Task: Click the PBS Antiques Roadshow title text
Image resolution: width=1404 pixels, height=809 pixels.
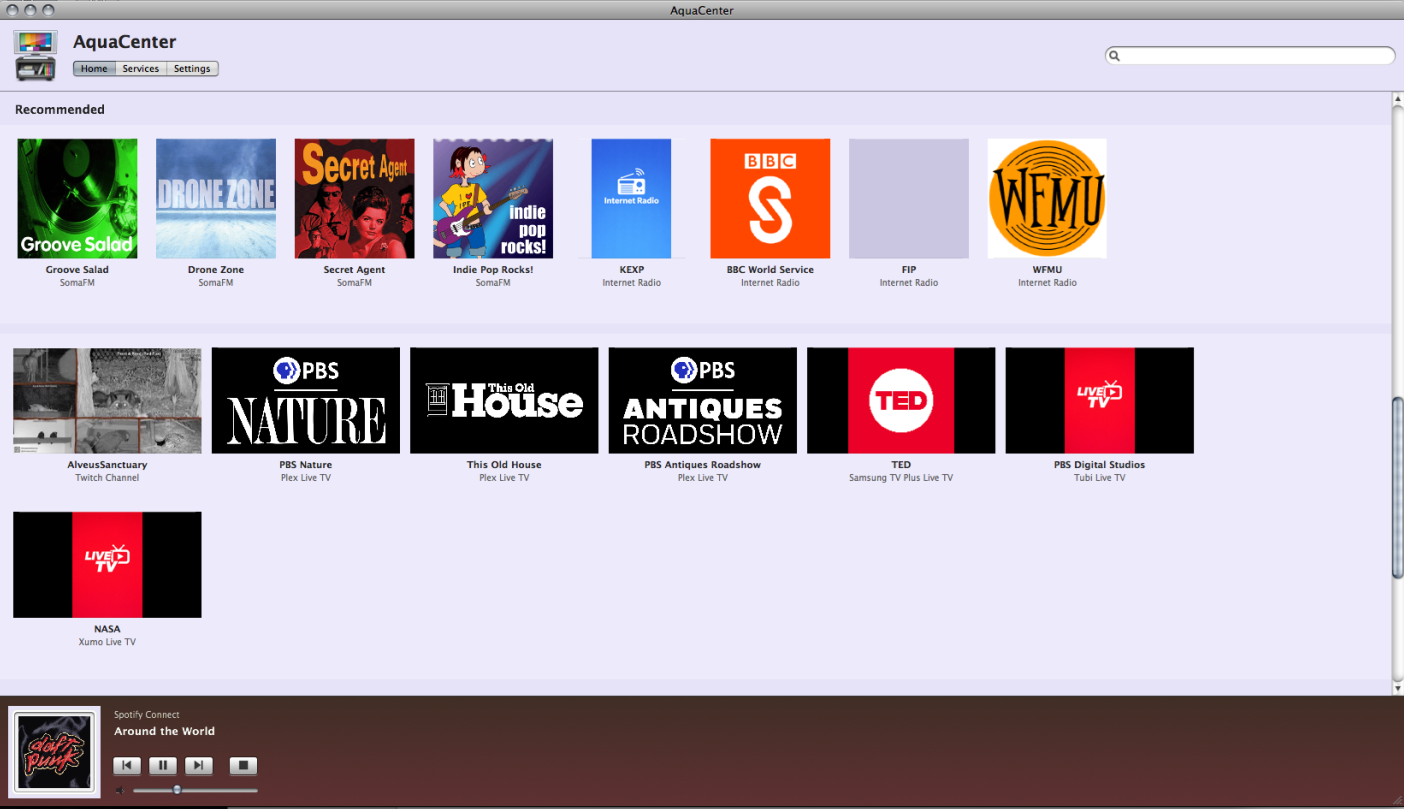Action: click(703, 465)
